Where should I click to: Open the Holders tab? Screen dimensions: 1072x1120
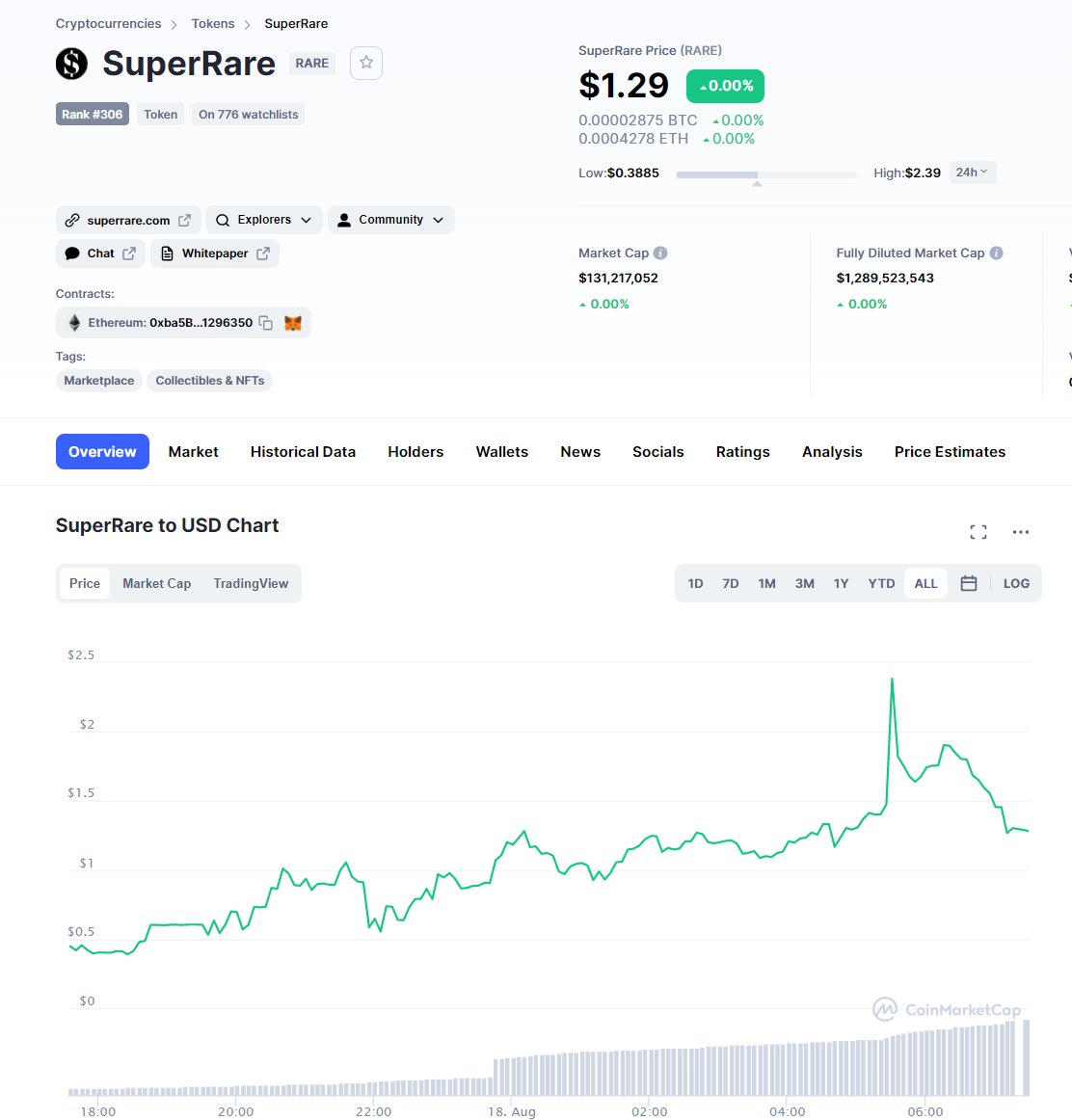pyautogui.click(x=415, y=451)
